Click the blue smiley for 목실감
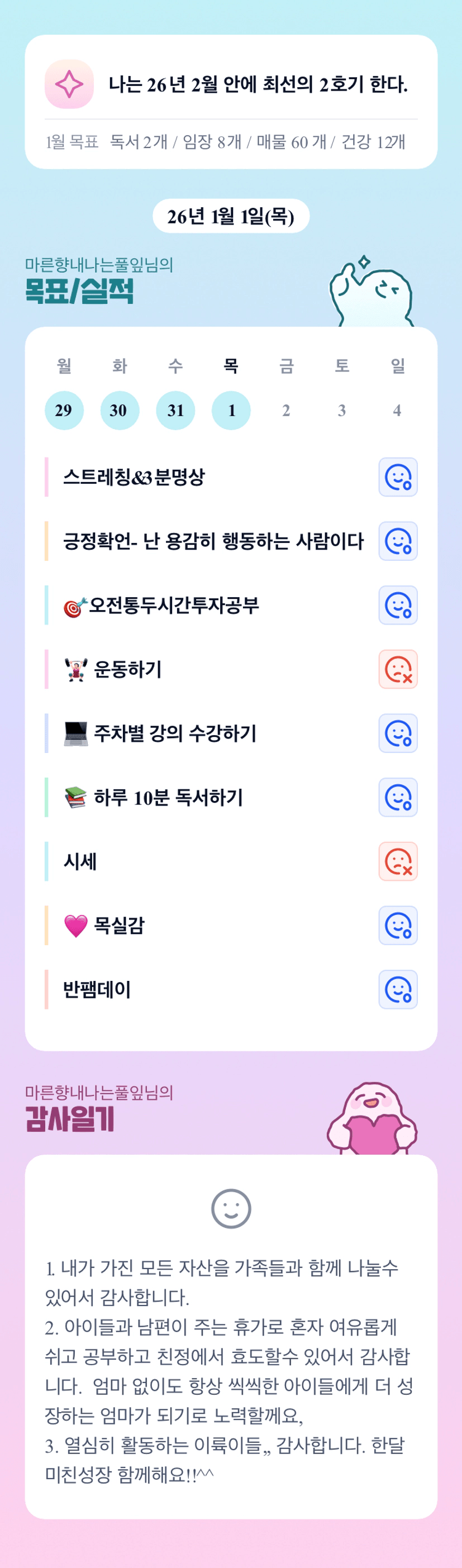 tap(398, 925)
